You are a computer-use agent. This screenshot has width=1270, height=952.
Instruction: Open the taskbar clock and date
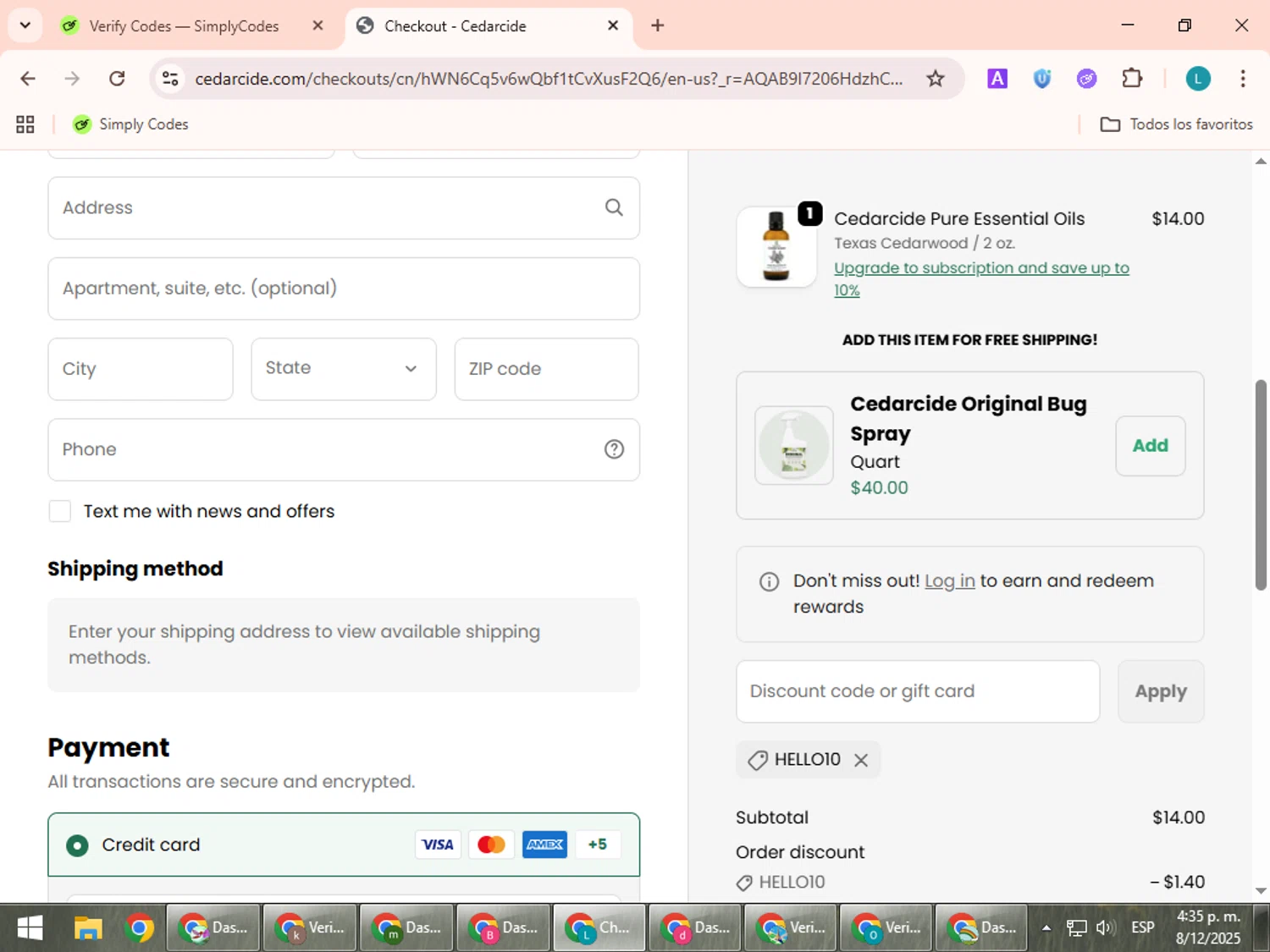pos(1208,927)
